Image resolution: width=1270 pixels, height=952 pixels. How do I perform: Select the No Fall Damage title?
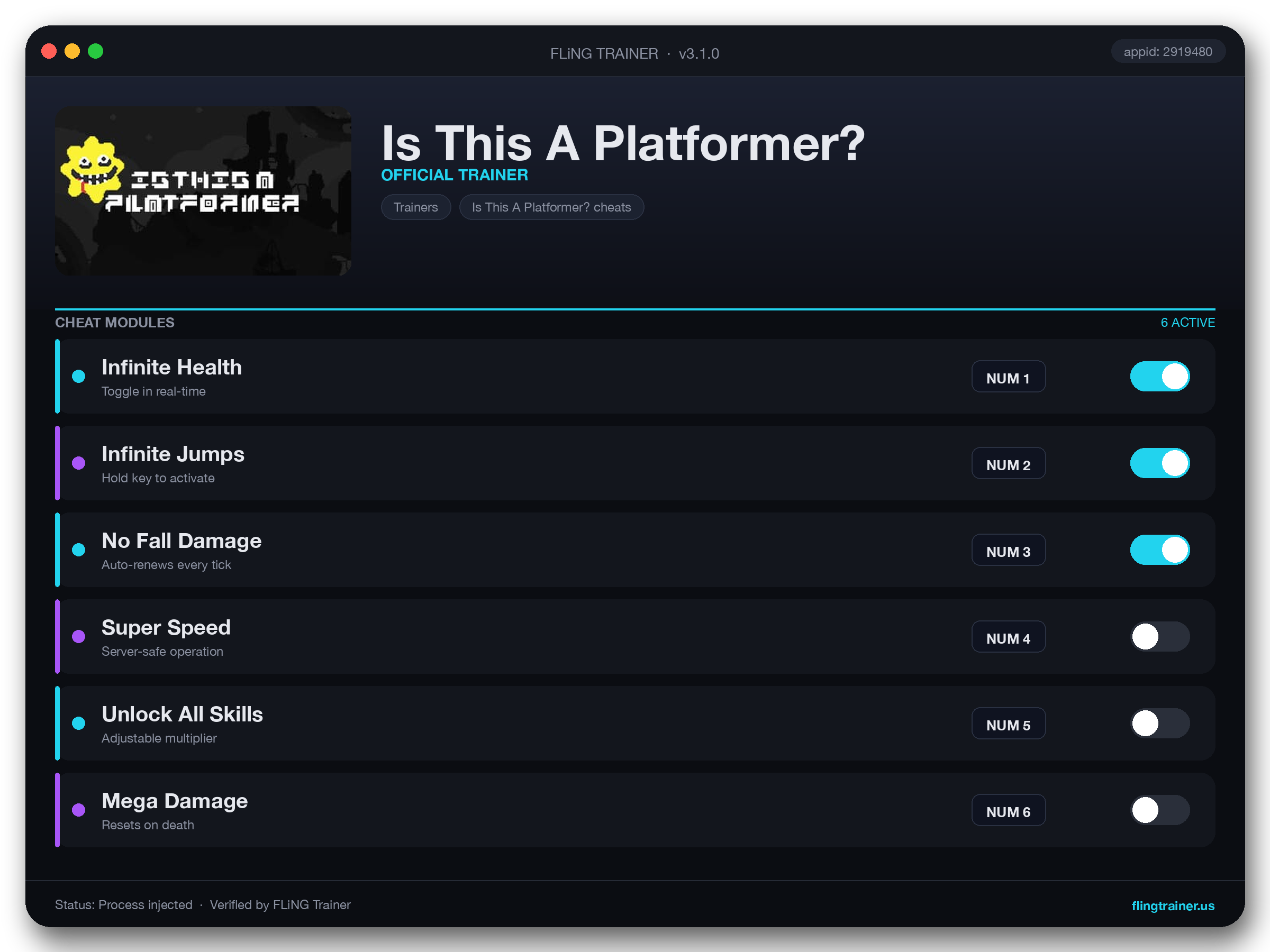pos(182,541)
